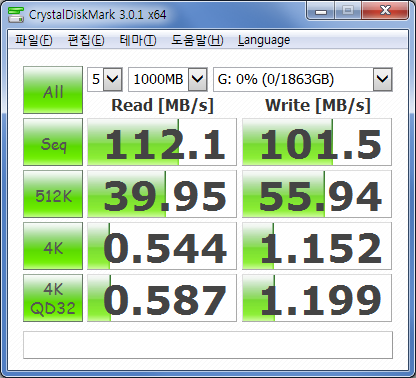This screenshot has width=416, height=378.
Task: Start the Seq benchmark test
Action: click(x=53, y=142)
